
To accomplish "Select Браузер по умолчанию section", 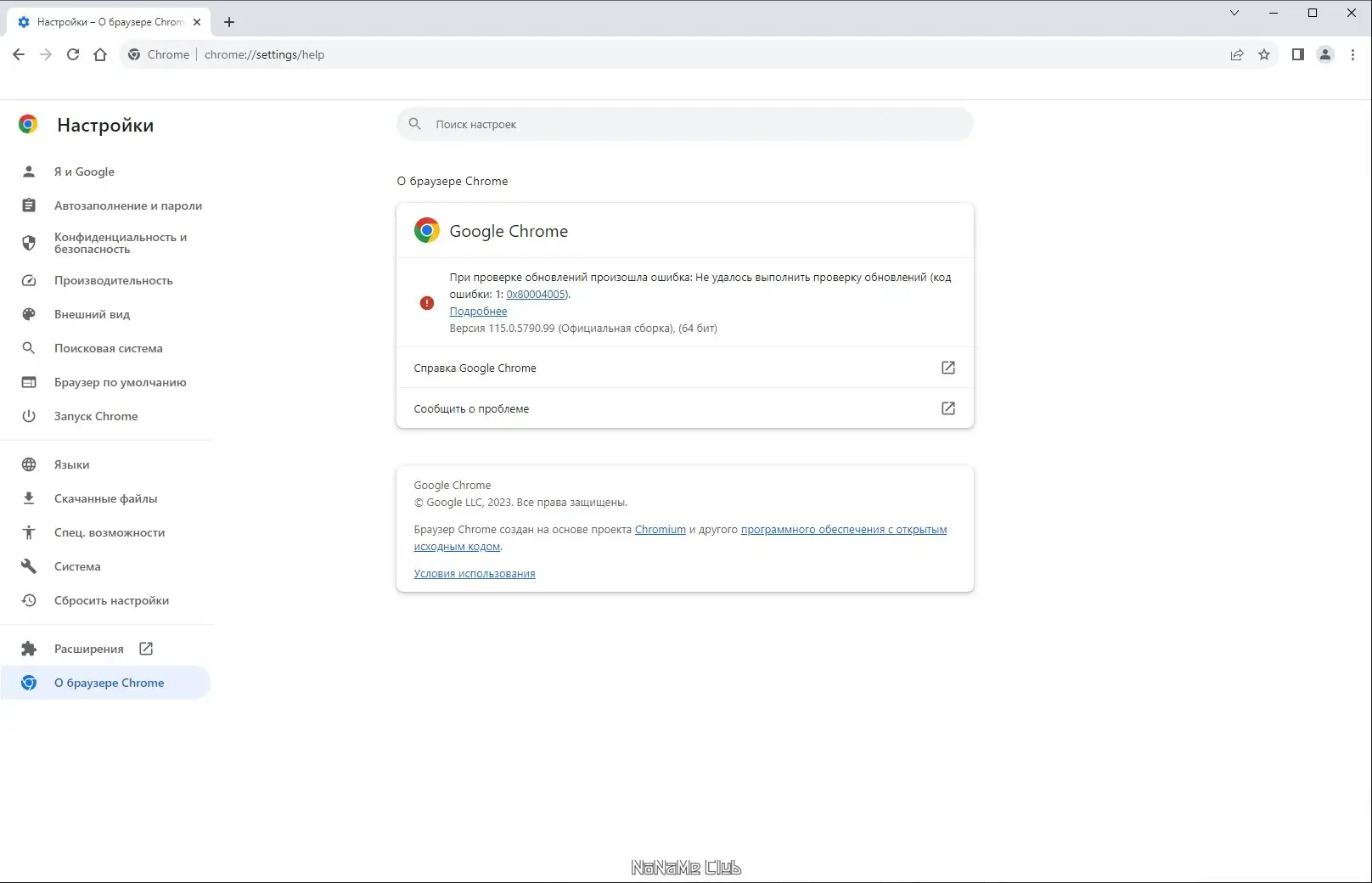I will (106, 382).
